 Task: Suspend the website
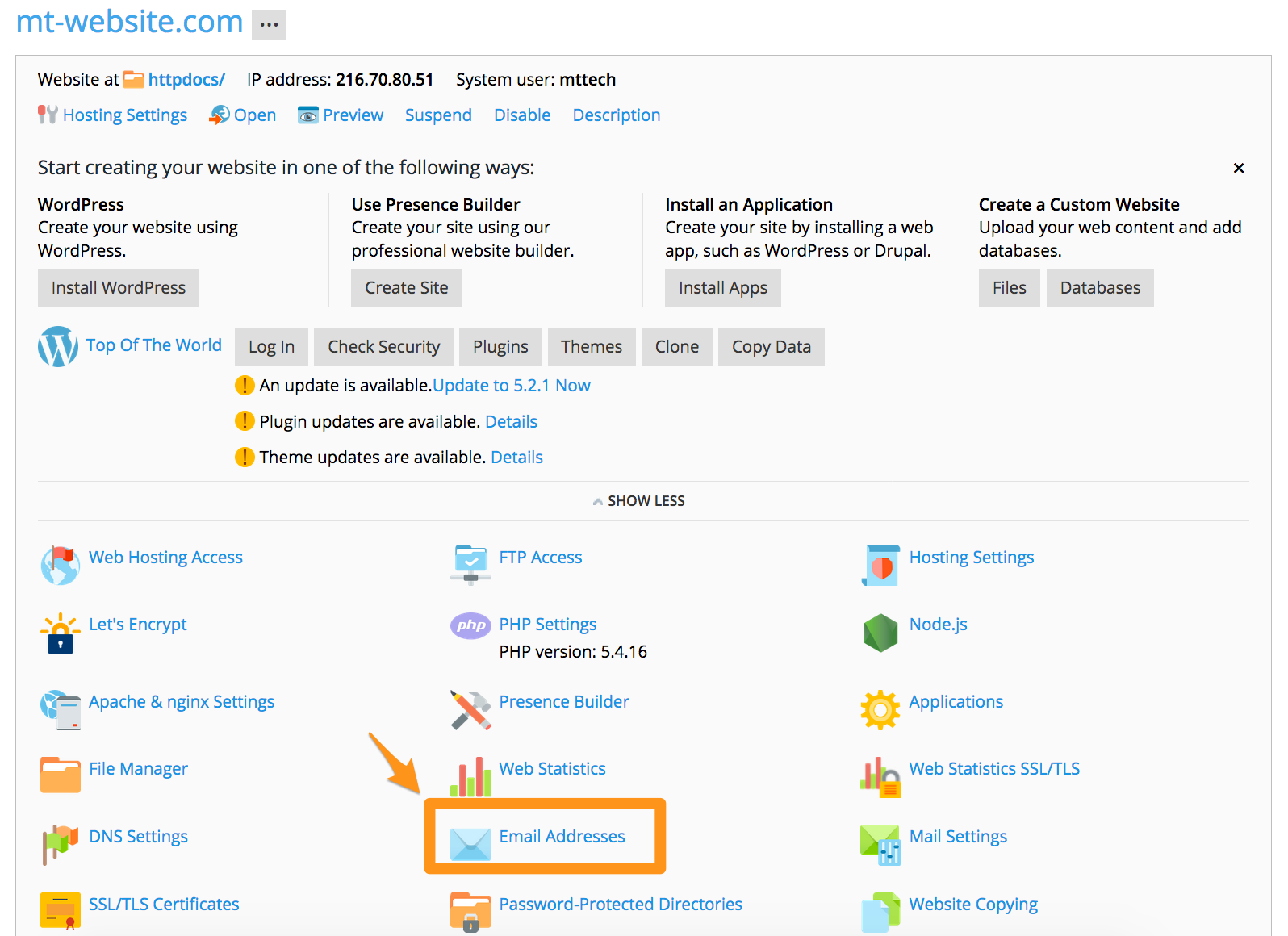[x=438, y=115]
